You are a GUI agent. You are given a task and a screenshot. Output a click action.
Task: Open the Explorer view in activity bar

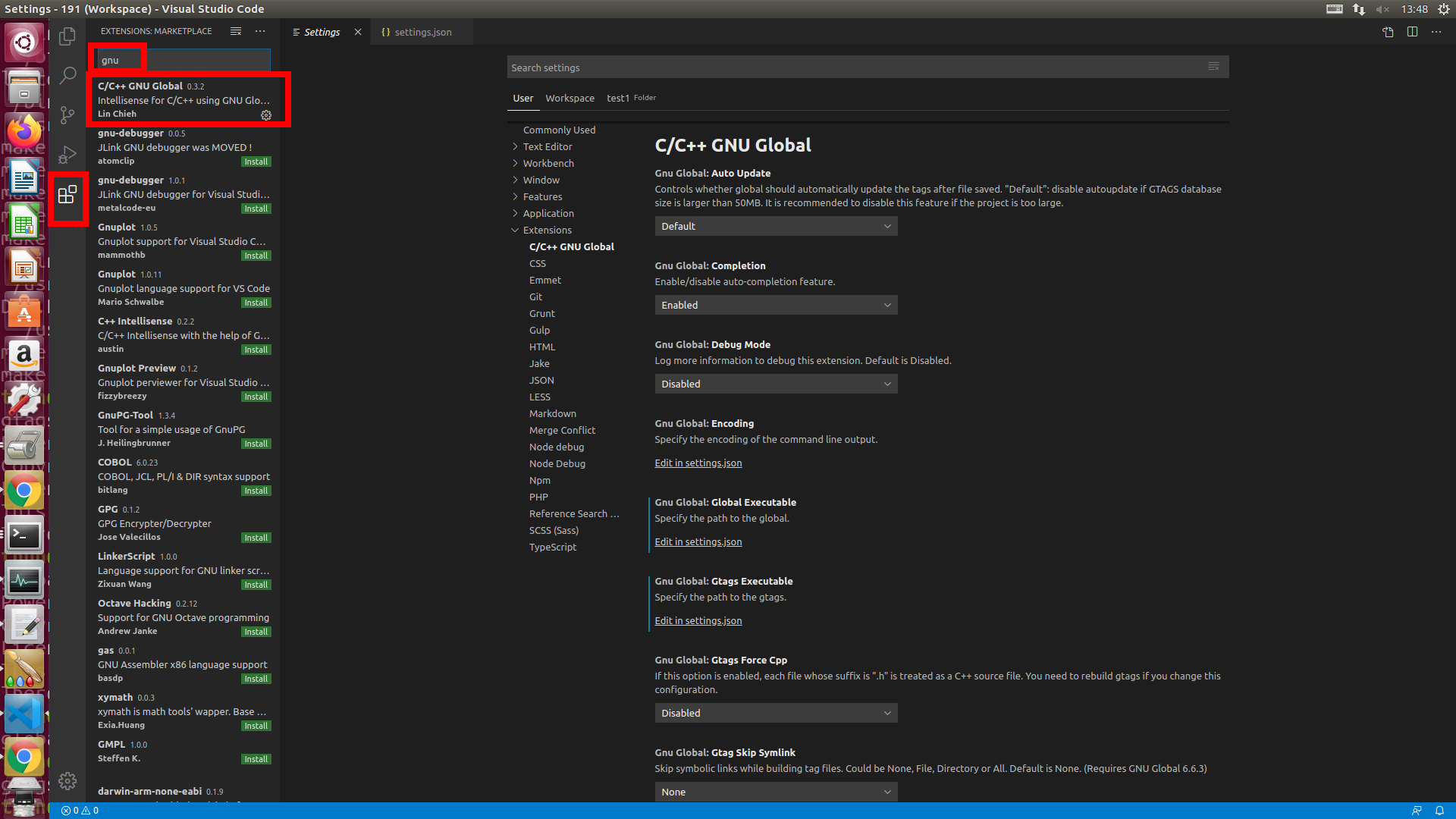pos(67,36)
